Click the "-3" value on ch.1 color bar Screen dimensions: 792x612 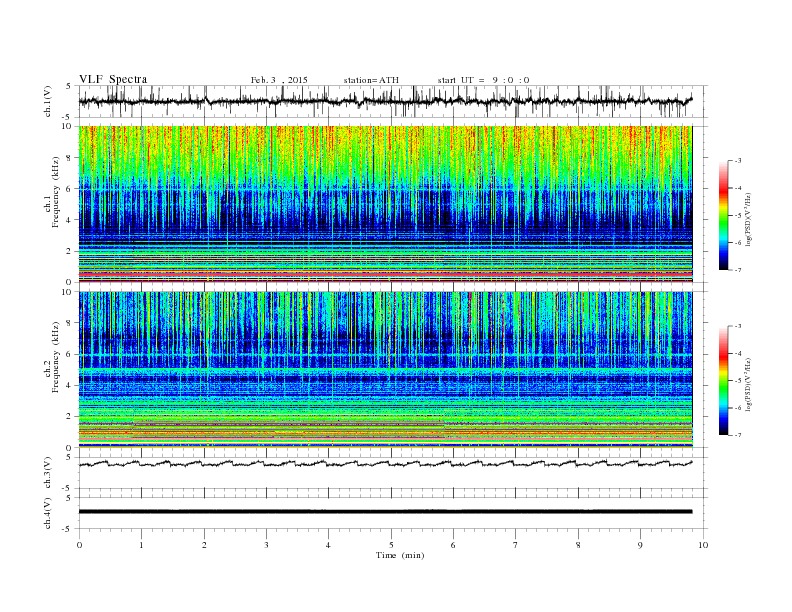[738, 161]
